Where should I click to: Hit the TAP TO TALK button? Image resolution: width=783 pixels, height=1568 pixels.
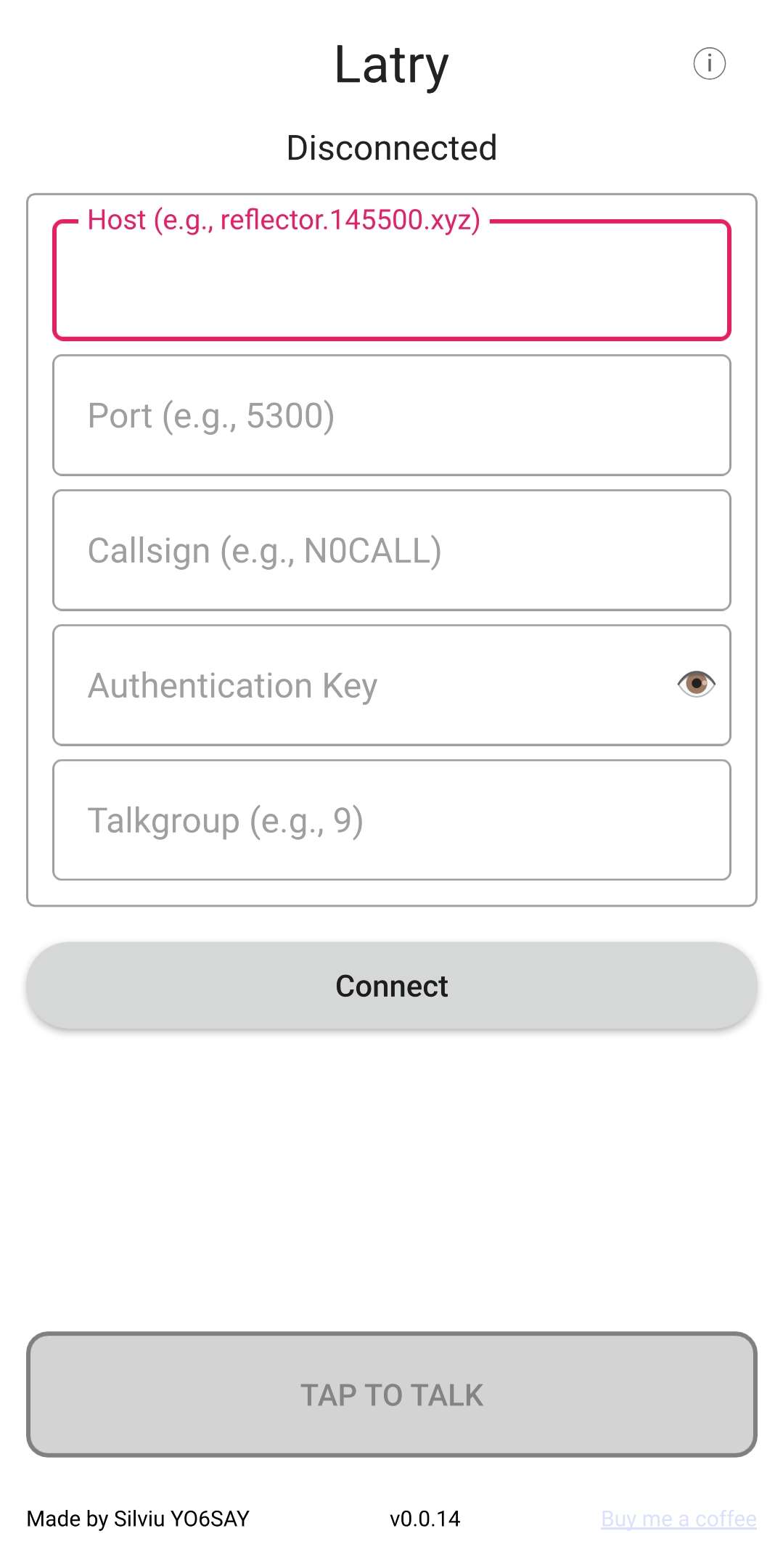pos(391,1394)
